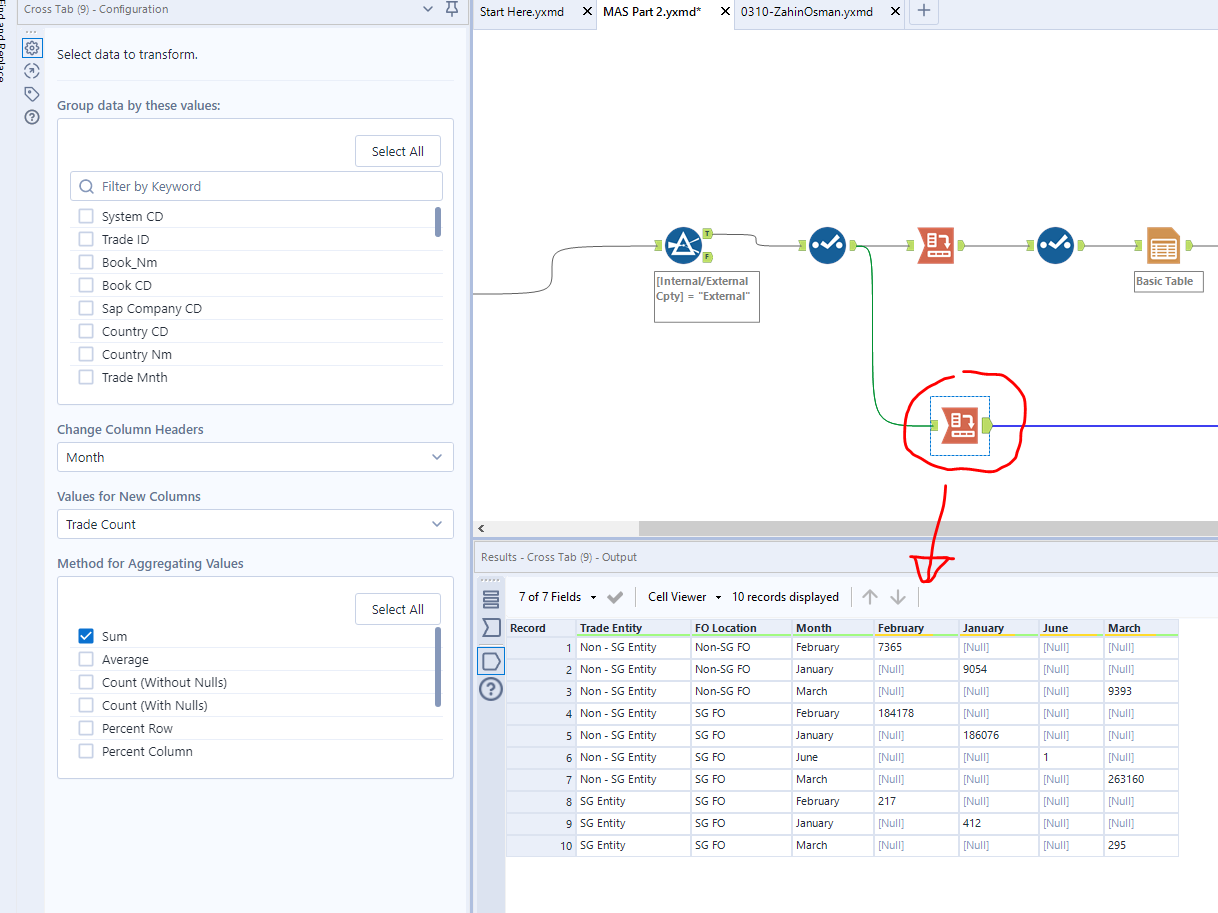Check the Trade Mnth grouping field
Image resolution: width=1218 pixels, height=913 pixels.
[x=85, y=377]
